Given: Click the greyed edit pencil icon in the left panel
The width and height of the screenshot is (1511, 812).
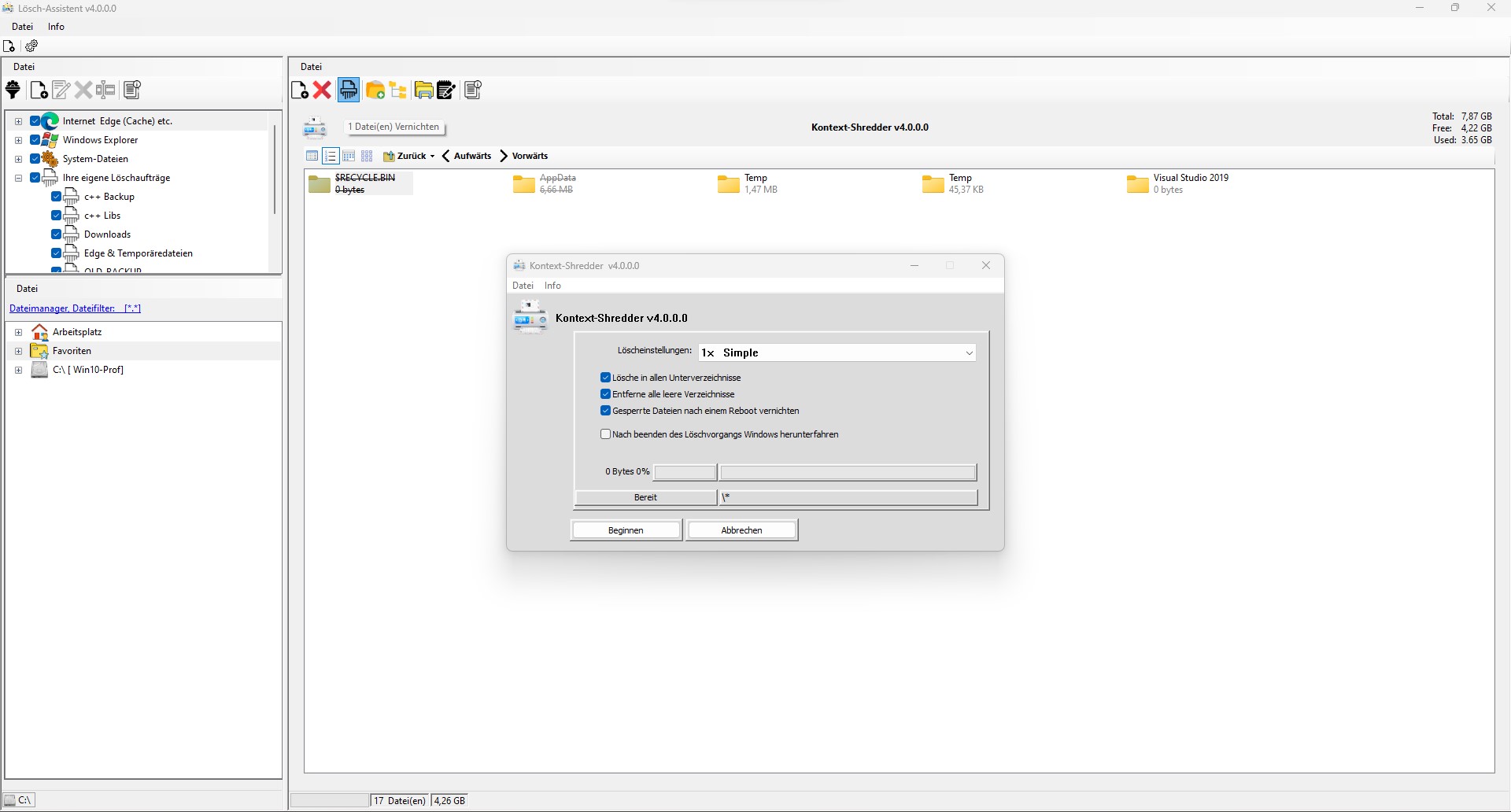Looking at the screenshot, I should pos(61,90).
